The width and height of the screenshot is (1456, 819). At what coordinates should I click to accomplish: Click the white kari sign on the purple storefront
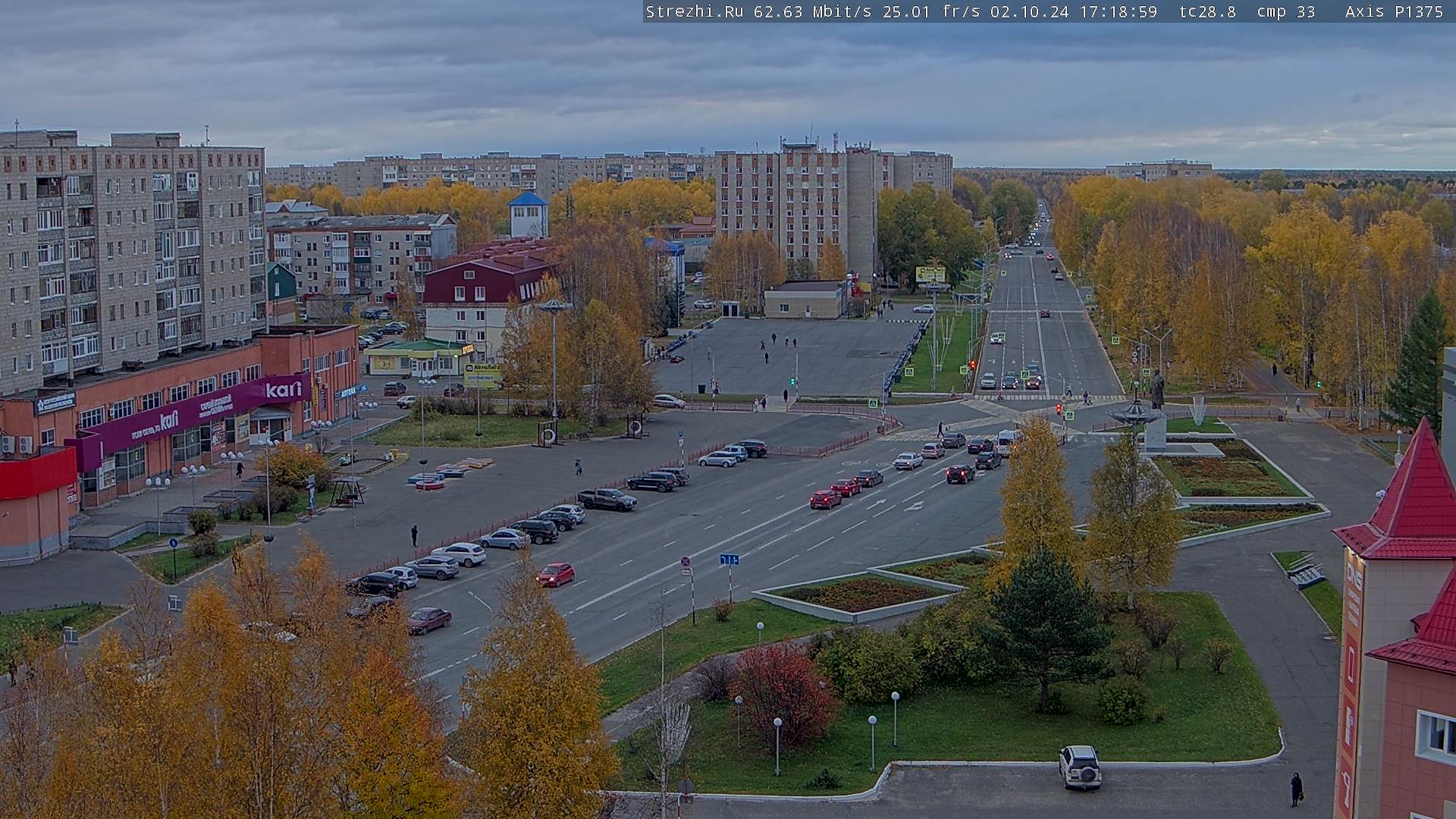[284, 390]
